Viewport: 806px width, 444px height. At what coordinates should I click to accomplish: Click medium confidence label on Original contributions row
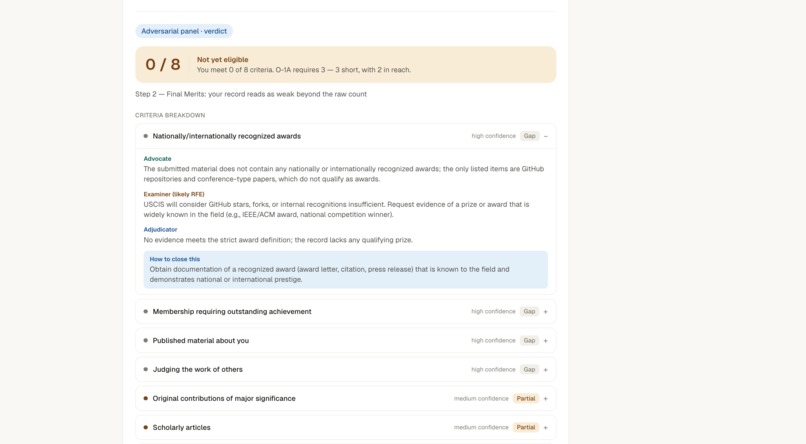click(x=481, y=399)
